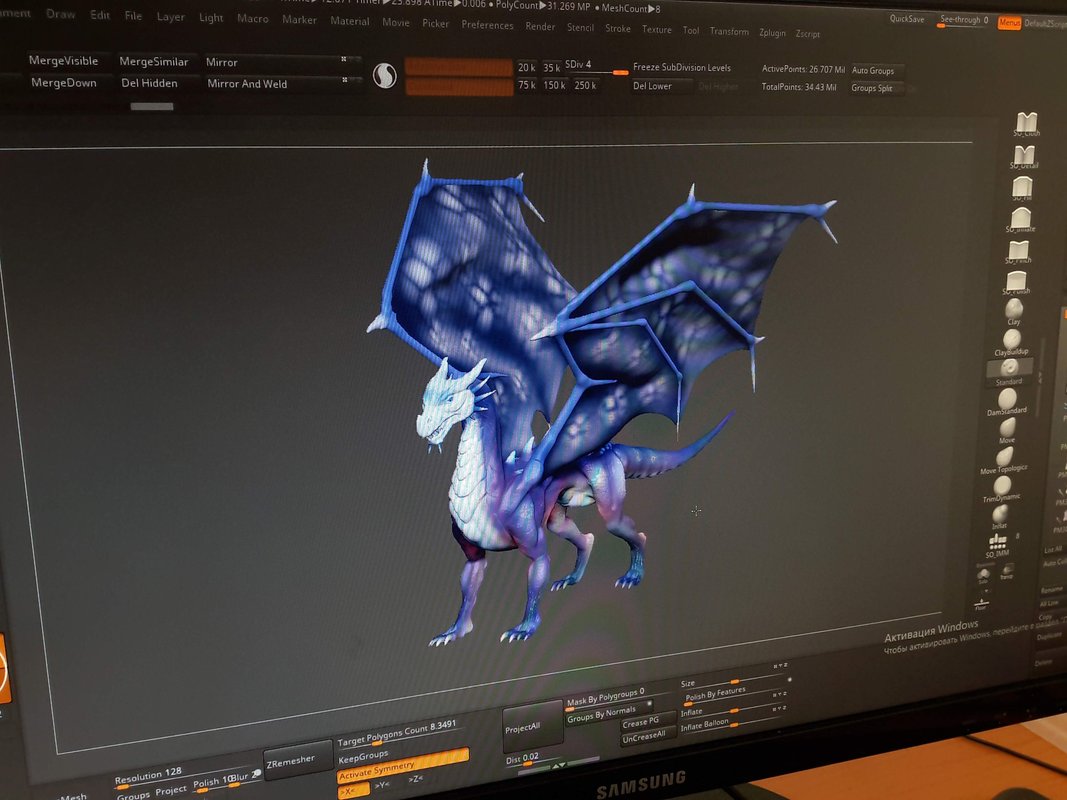Open the Macro menu
The height and width of the screenshot is (800, 1067).
(252, 18)
